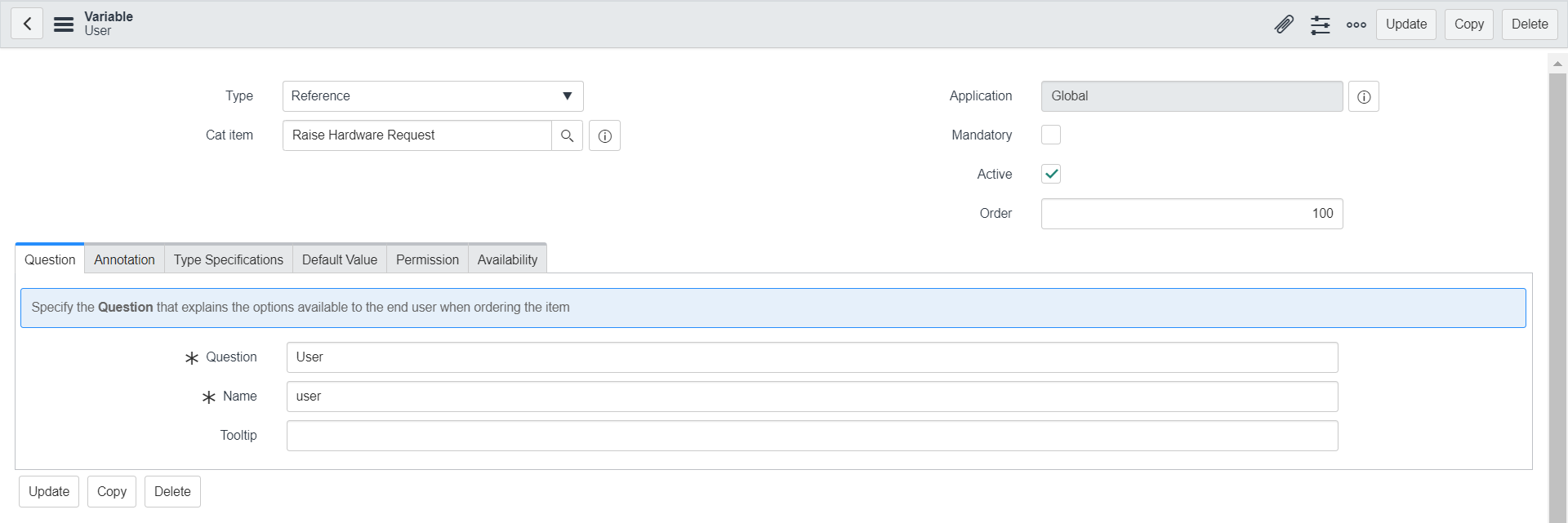
Task: Open personalize form settings sliders icon
Action: point(1321,24)
